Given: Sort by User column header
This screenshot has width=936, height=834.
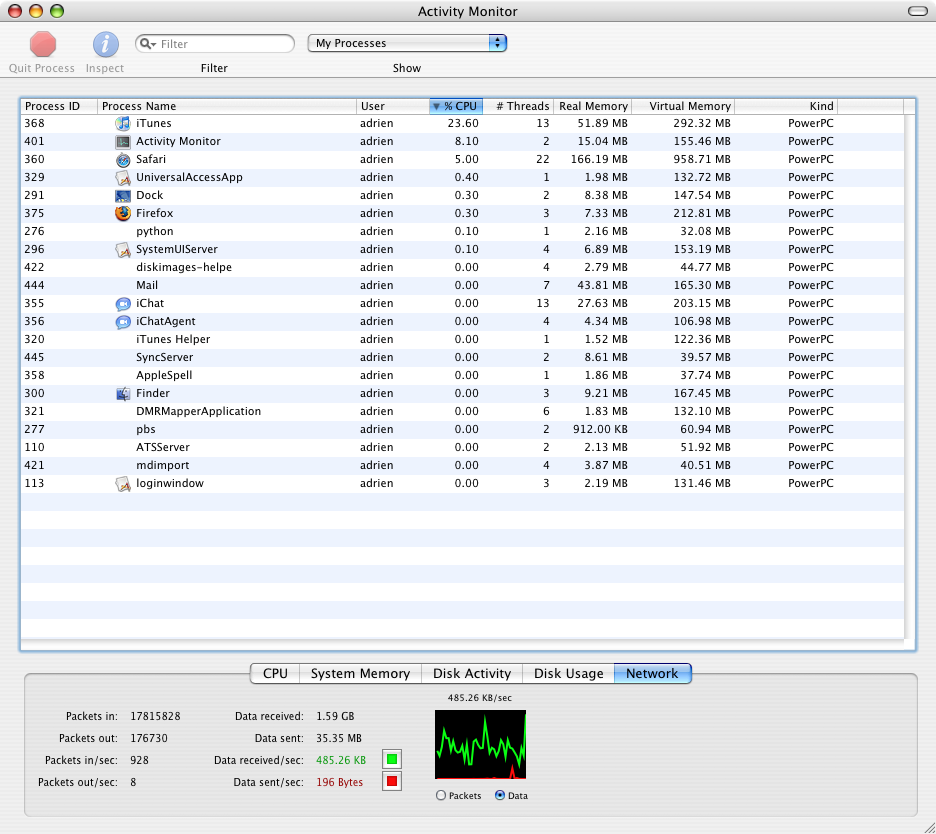Looking at the screenshot, I should 393,106.
